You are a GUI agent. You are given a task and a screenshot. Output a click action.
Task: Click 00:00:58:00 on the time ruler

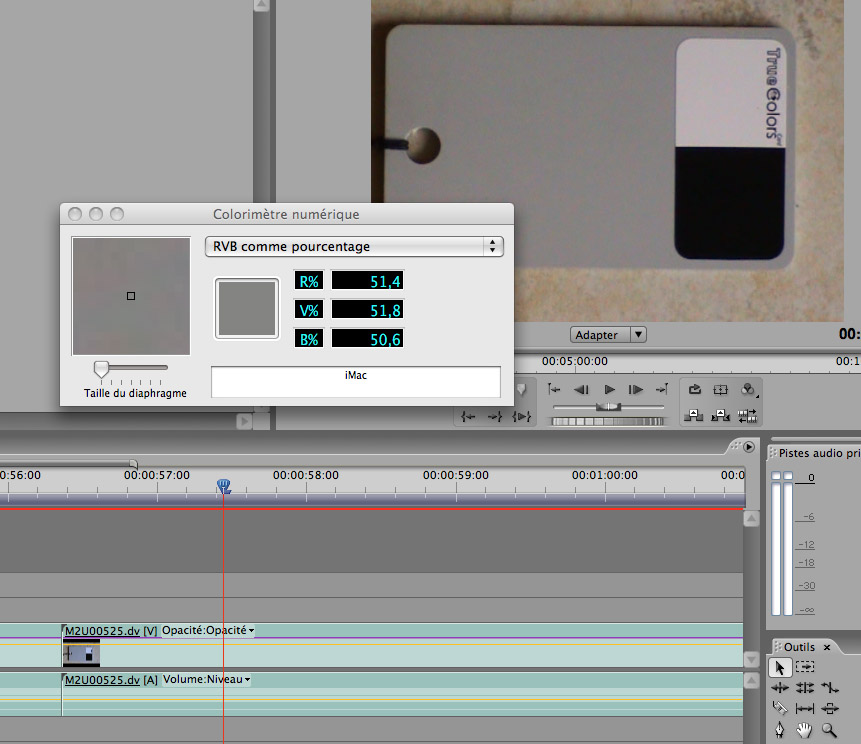tap(306, 475)
